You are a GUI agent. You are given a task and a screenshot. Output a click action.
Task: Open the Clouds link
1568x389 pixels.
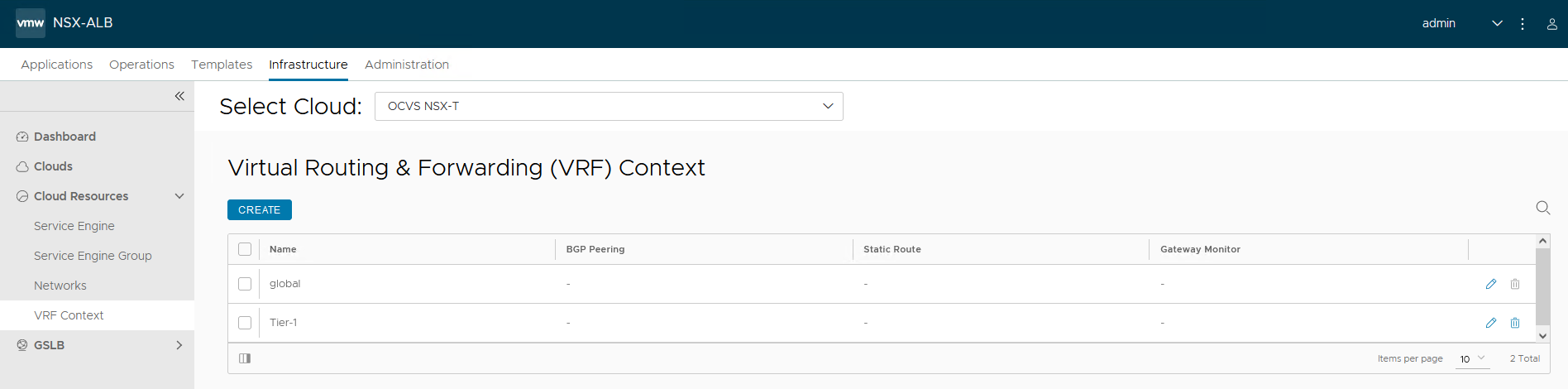(53, 166)
